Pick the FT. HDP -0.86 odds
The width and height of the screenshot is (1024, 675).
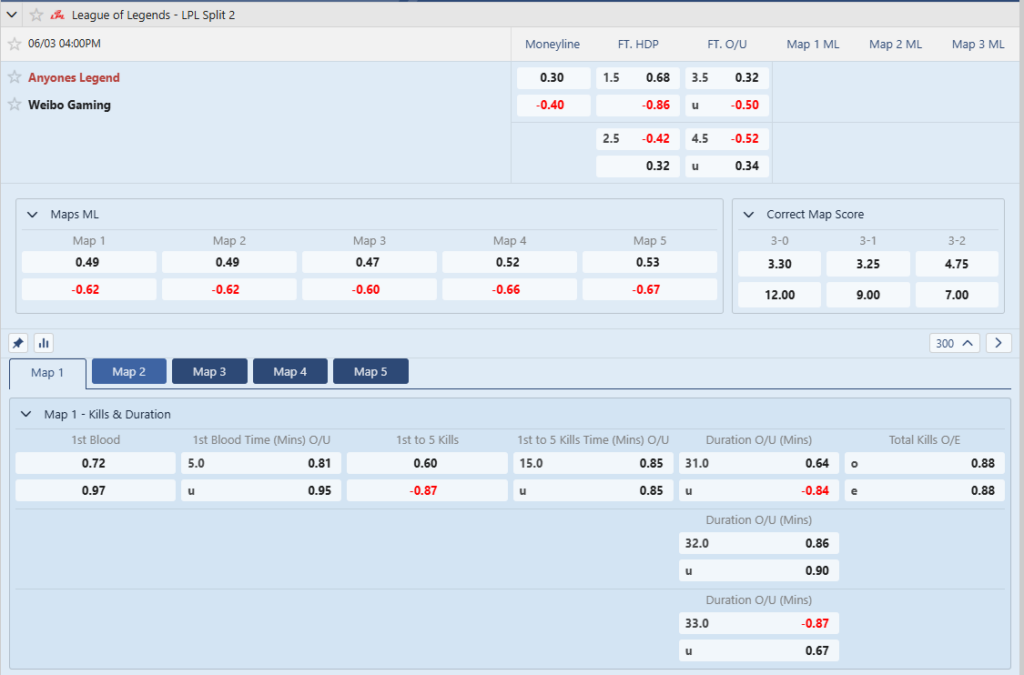637,105
